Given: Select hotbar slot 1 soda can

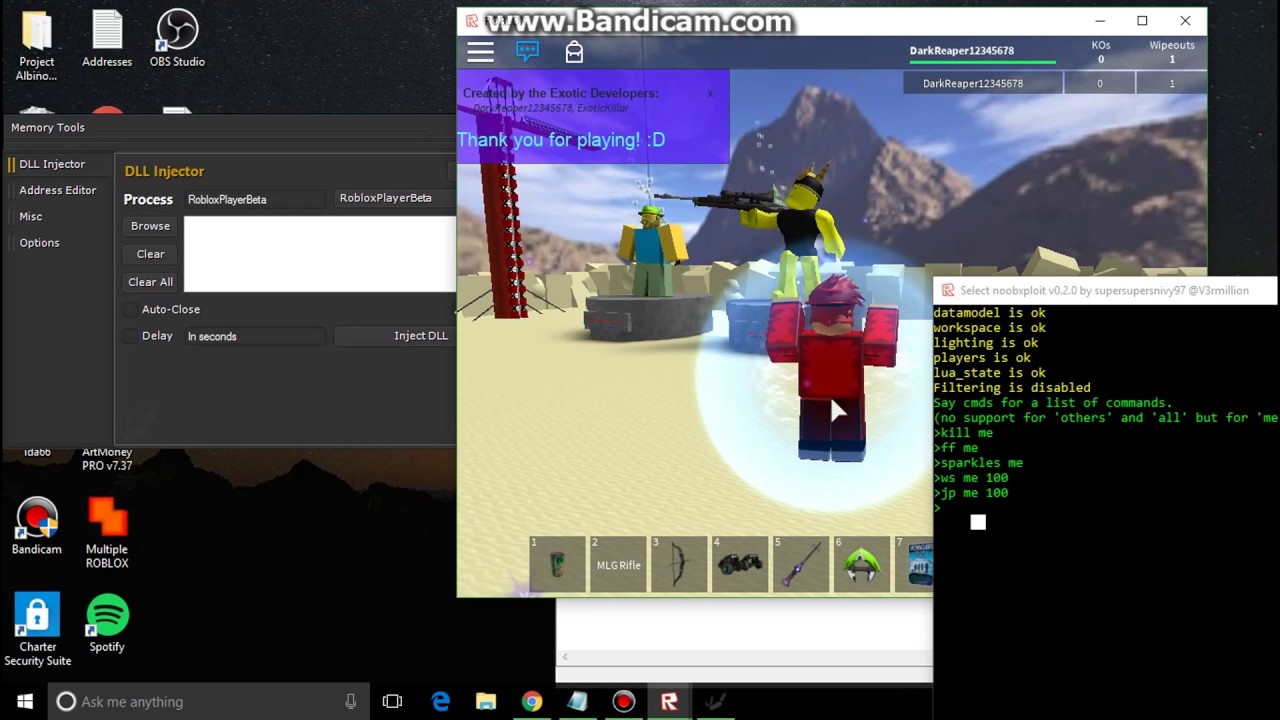Looking at the screenshot, I should pyautogui.click(x=557, y=564).
